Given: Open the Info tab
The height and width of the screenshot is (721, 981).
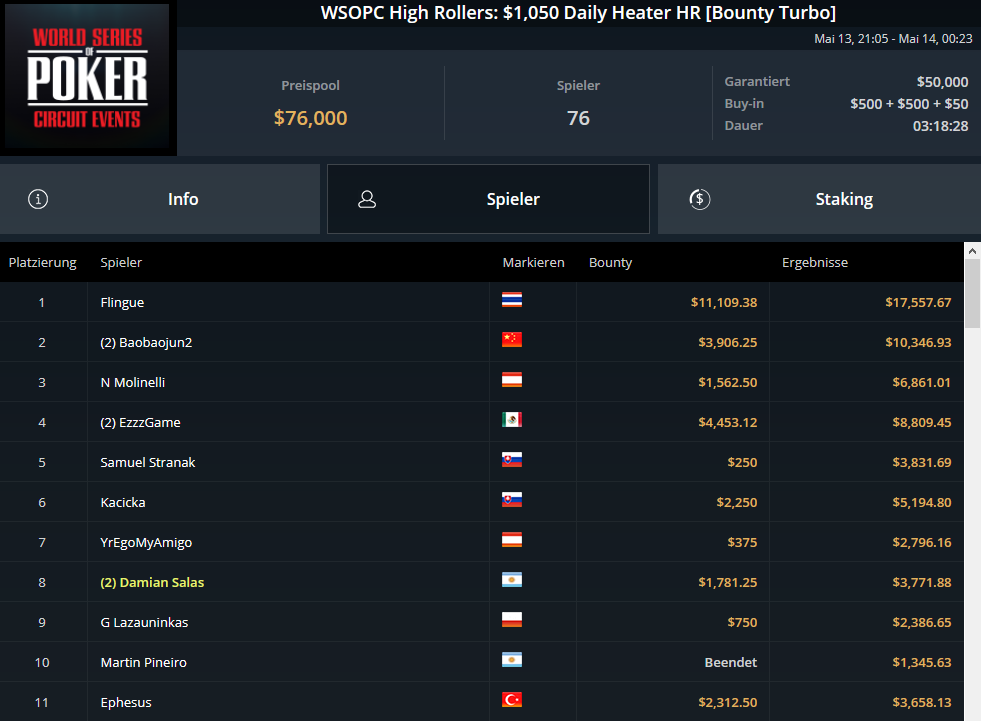Looking at the screenshot, I should click(160, 199).
